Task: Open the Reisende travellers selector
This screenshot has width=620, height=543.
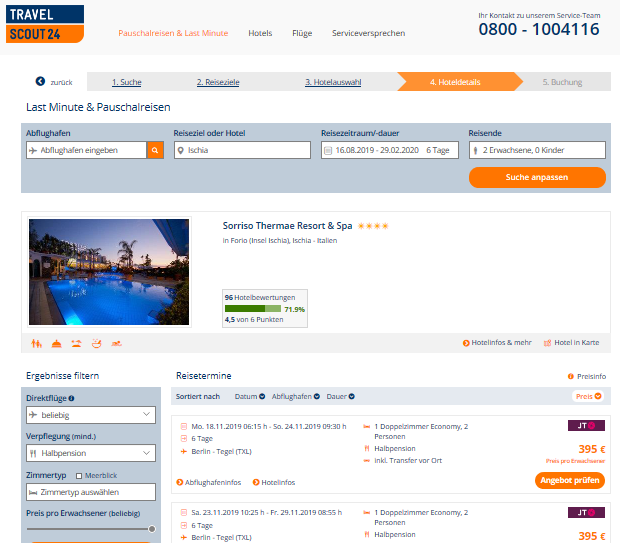Action: (537, 150)
